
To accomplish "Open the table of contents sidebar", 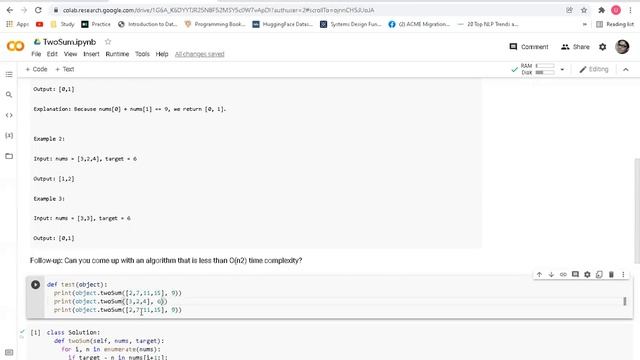I will click(x=9, y=74).
